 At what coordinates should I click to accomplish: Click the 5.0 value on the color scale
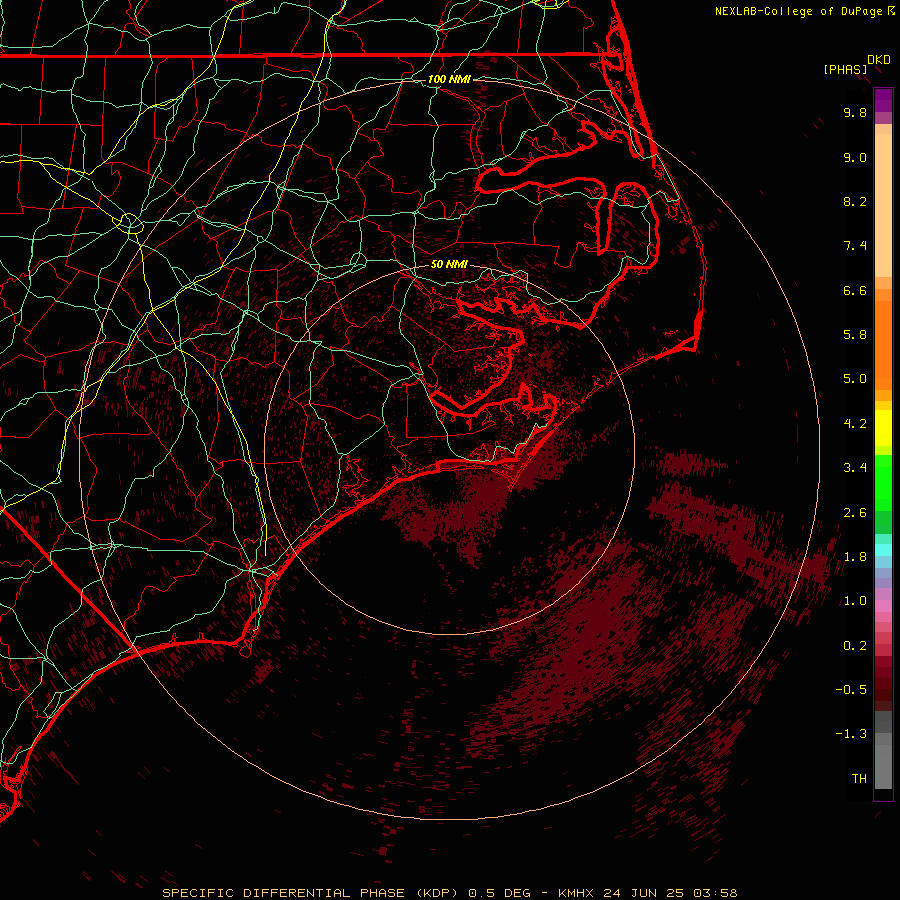(855, 379)
